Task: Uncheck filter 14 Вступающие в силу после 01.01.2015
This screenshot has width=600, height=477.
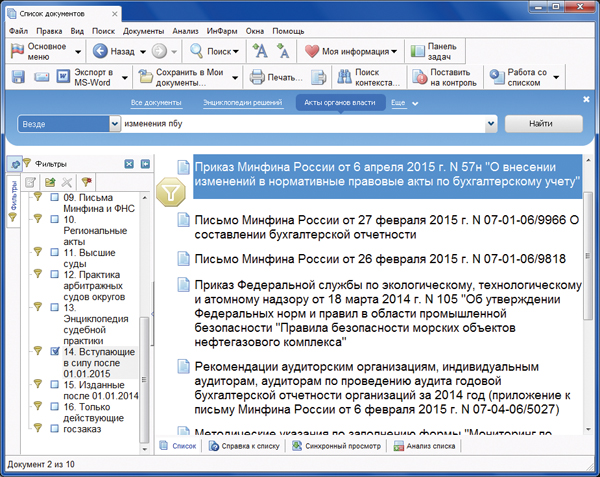Action: 55,352
